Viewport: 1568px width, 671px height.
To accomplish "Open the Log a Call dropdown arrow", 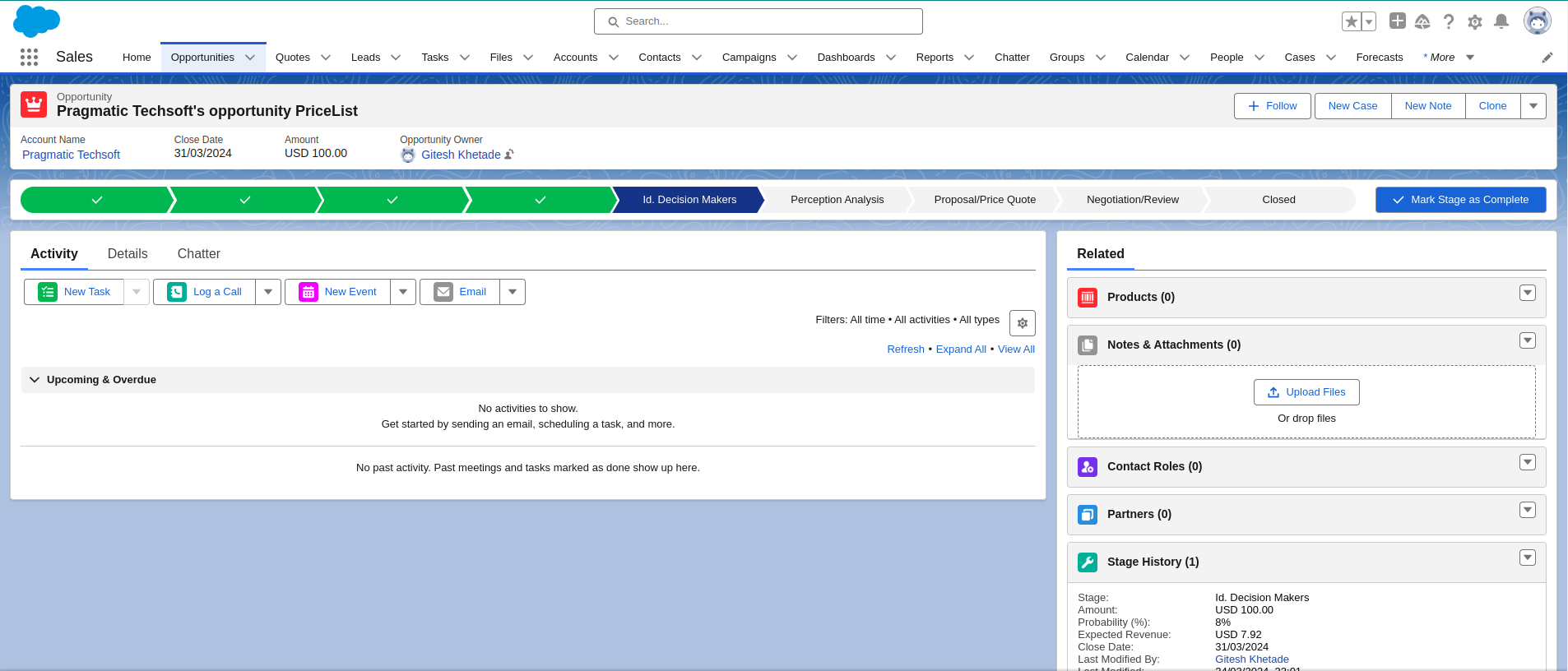I will (x=268, y=292).
